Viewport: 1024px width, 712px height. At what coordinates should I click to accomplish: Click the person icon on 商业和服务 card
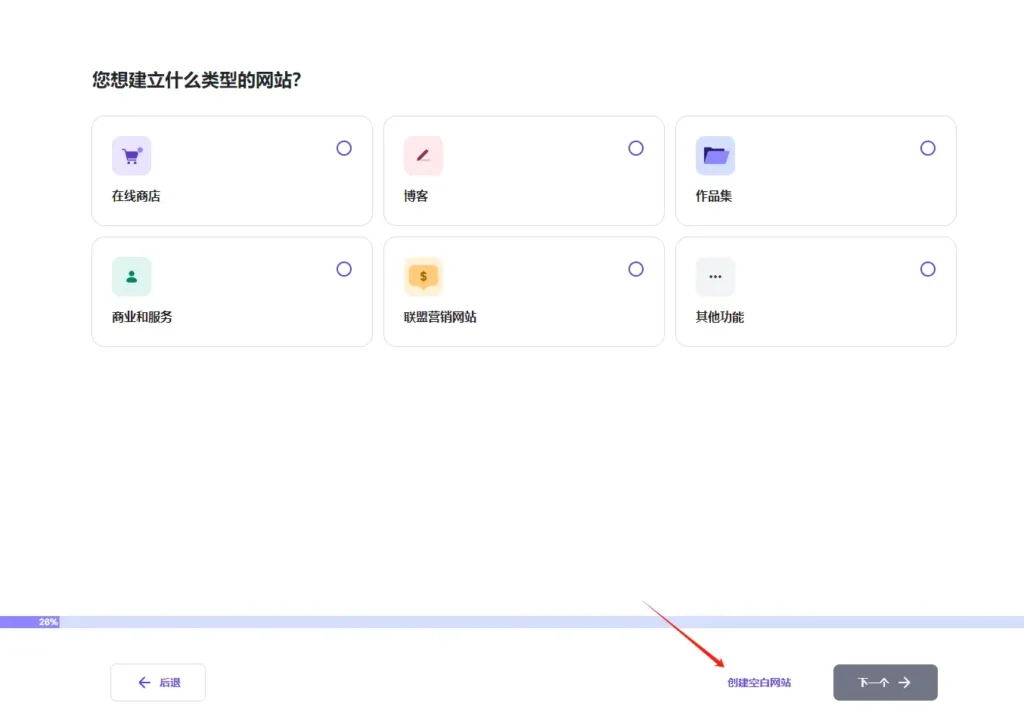[131, 276]
